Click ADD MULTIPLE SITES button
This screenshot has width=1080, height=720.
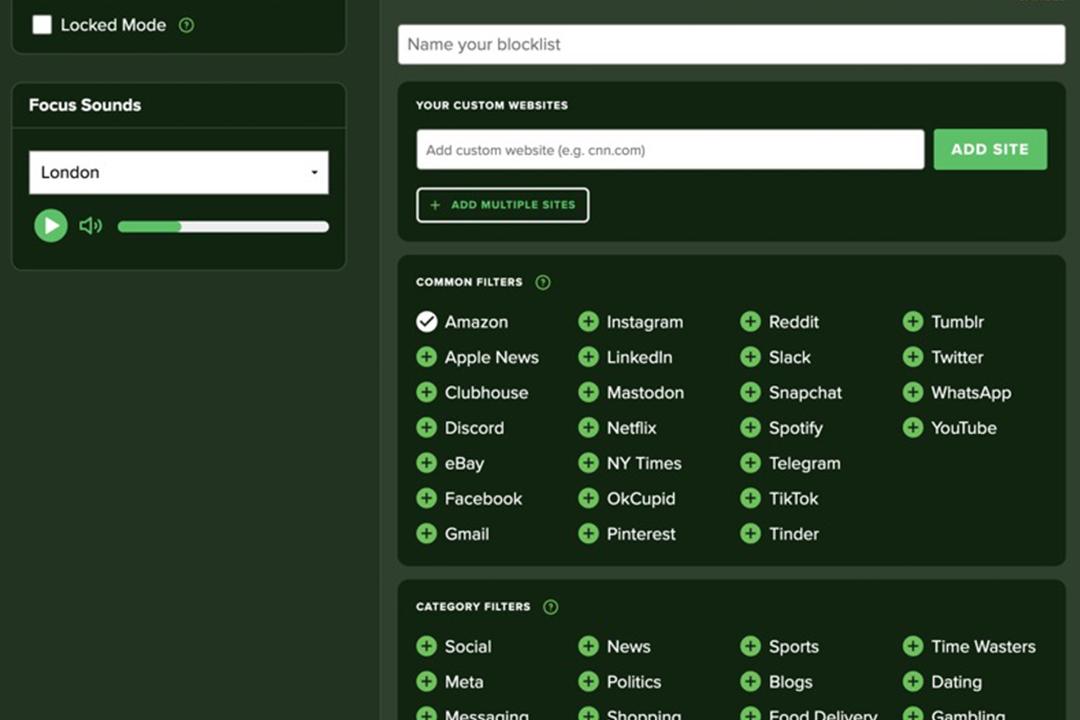click(502, 205)
